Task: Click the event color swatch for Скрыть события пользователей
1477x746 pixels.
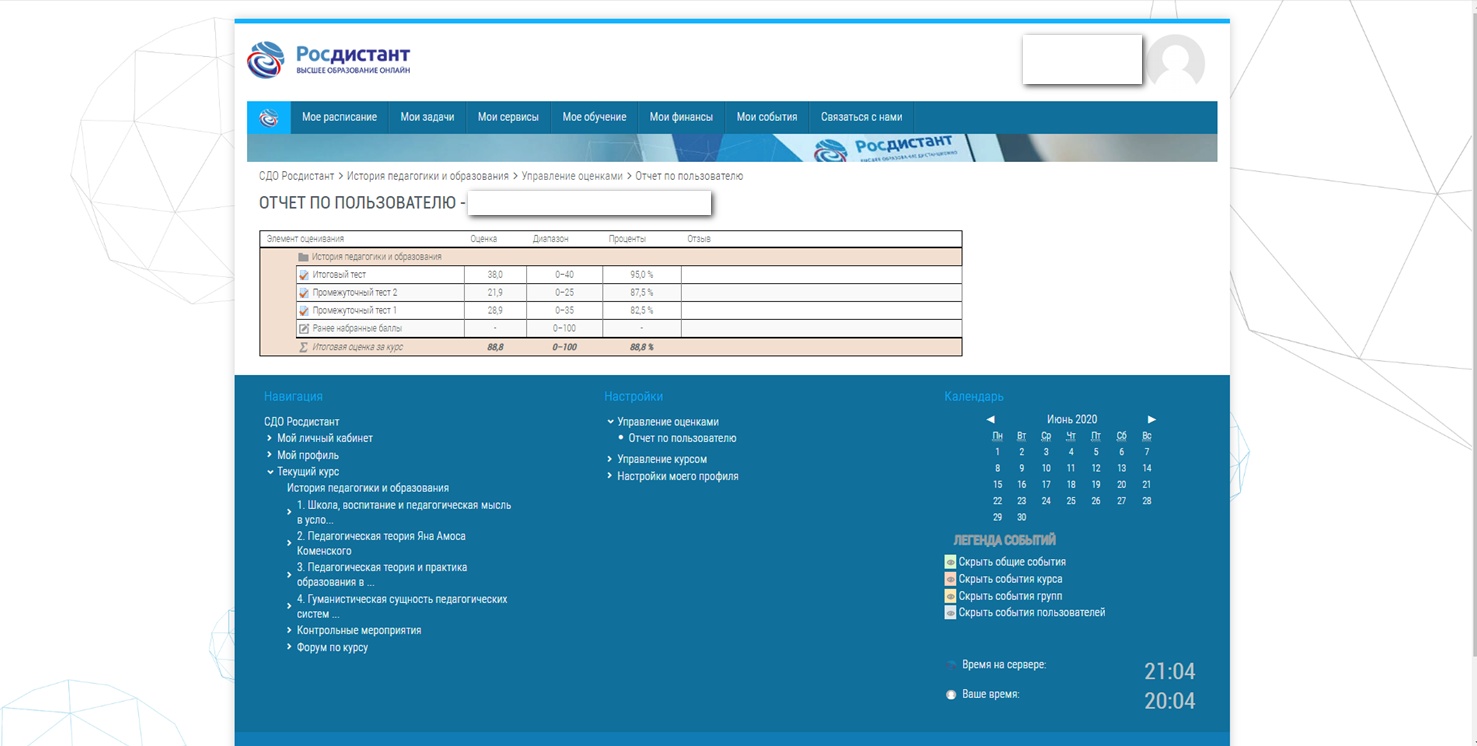Action: 950,613
